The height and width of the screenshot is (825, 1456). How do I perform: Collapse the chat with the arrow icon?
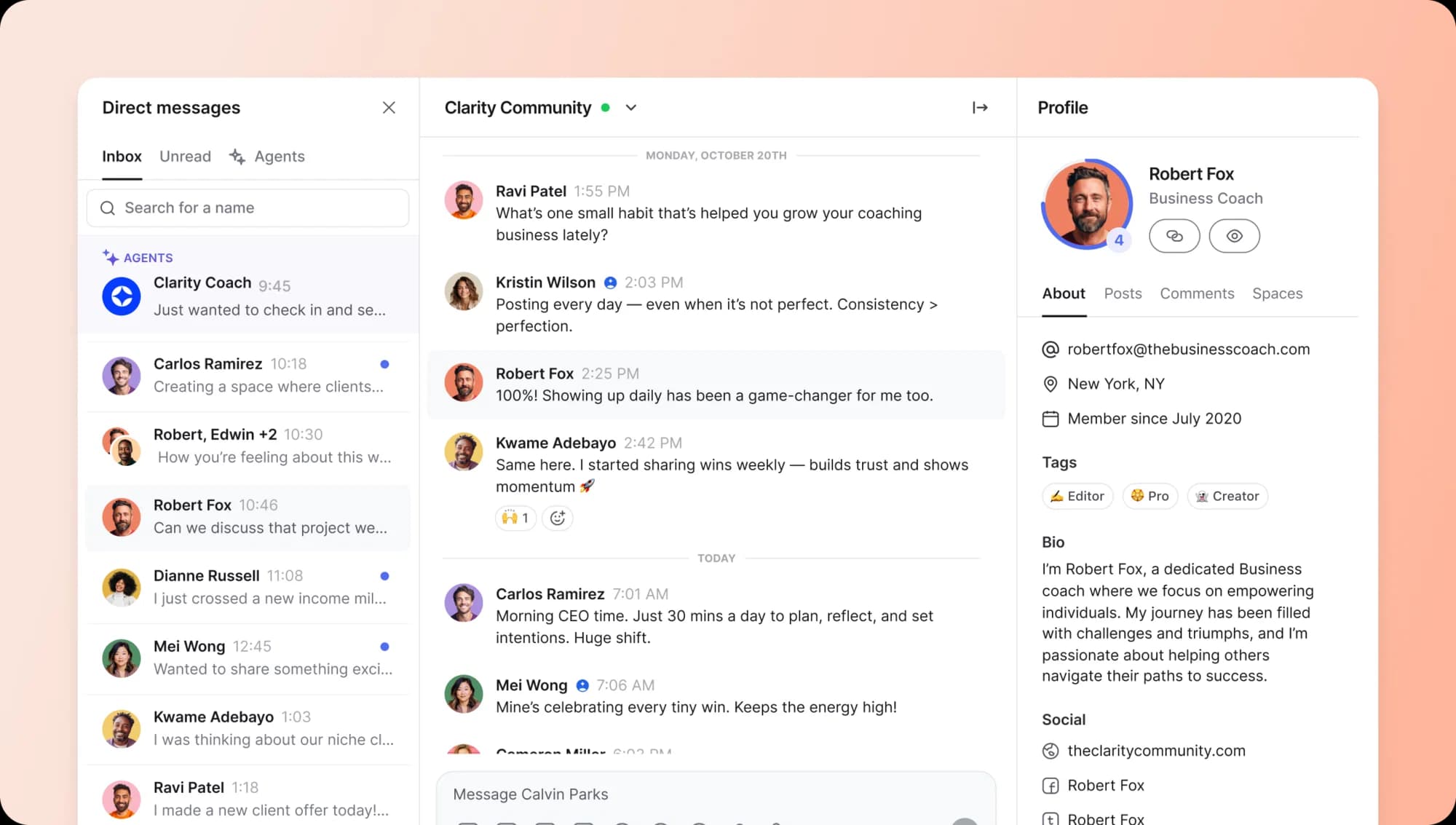pos(980,108)
